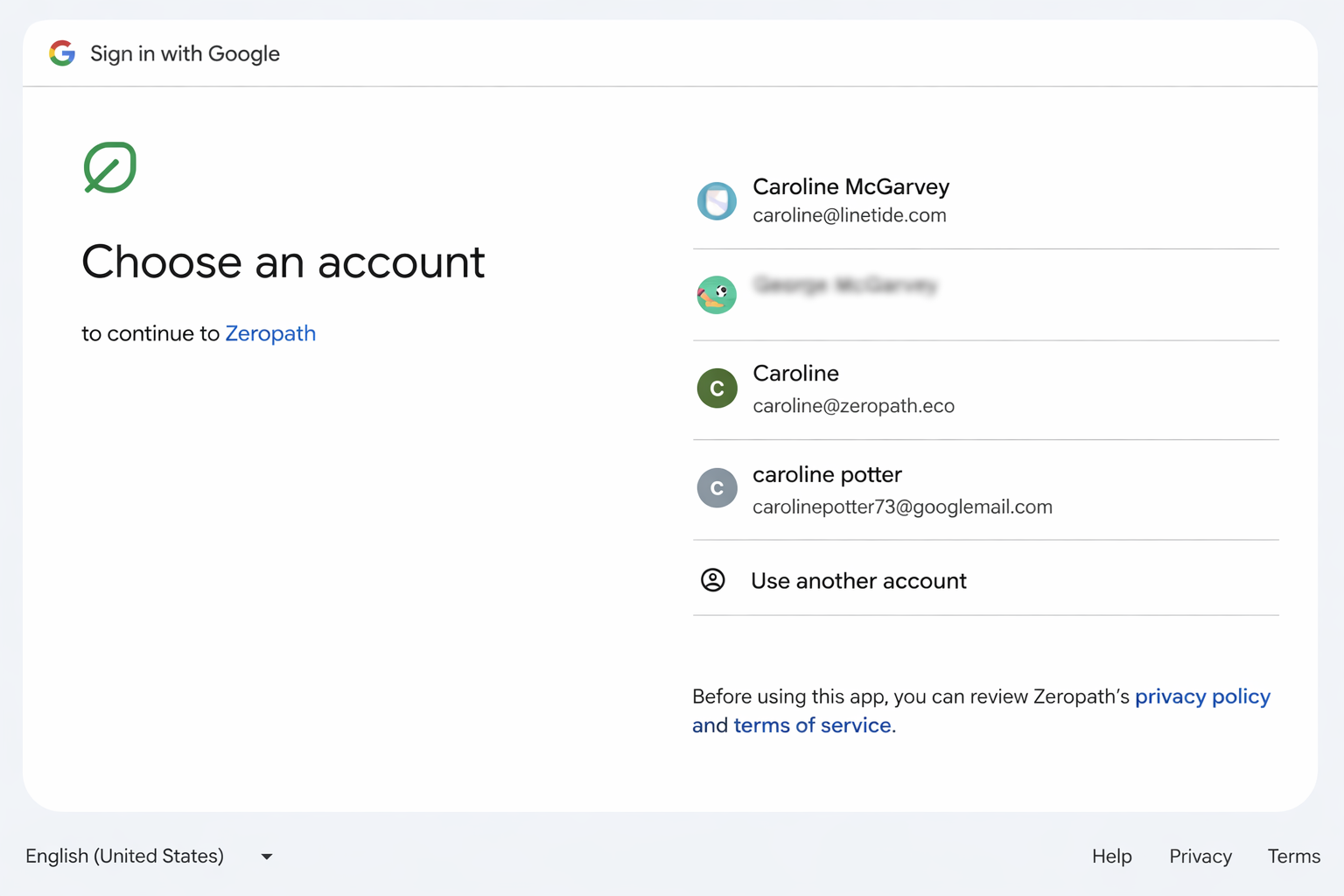Select English (United States) language selector

tap(125, 856)
